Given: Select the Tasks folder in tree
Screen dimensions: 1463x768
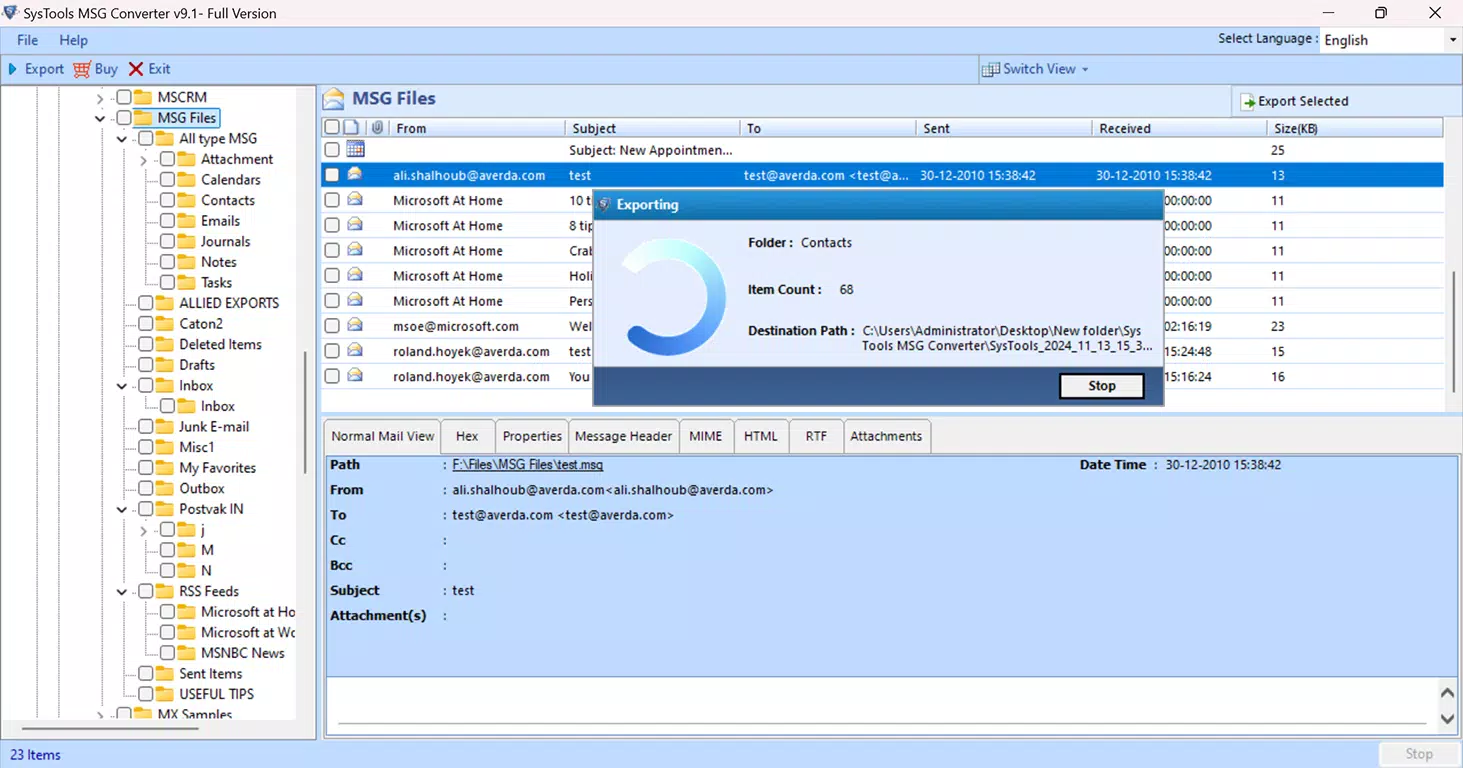Looking at the screenshot, I should (x=217, y=283).
